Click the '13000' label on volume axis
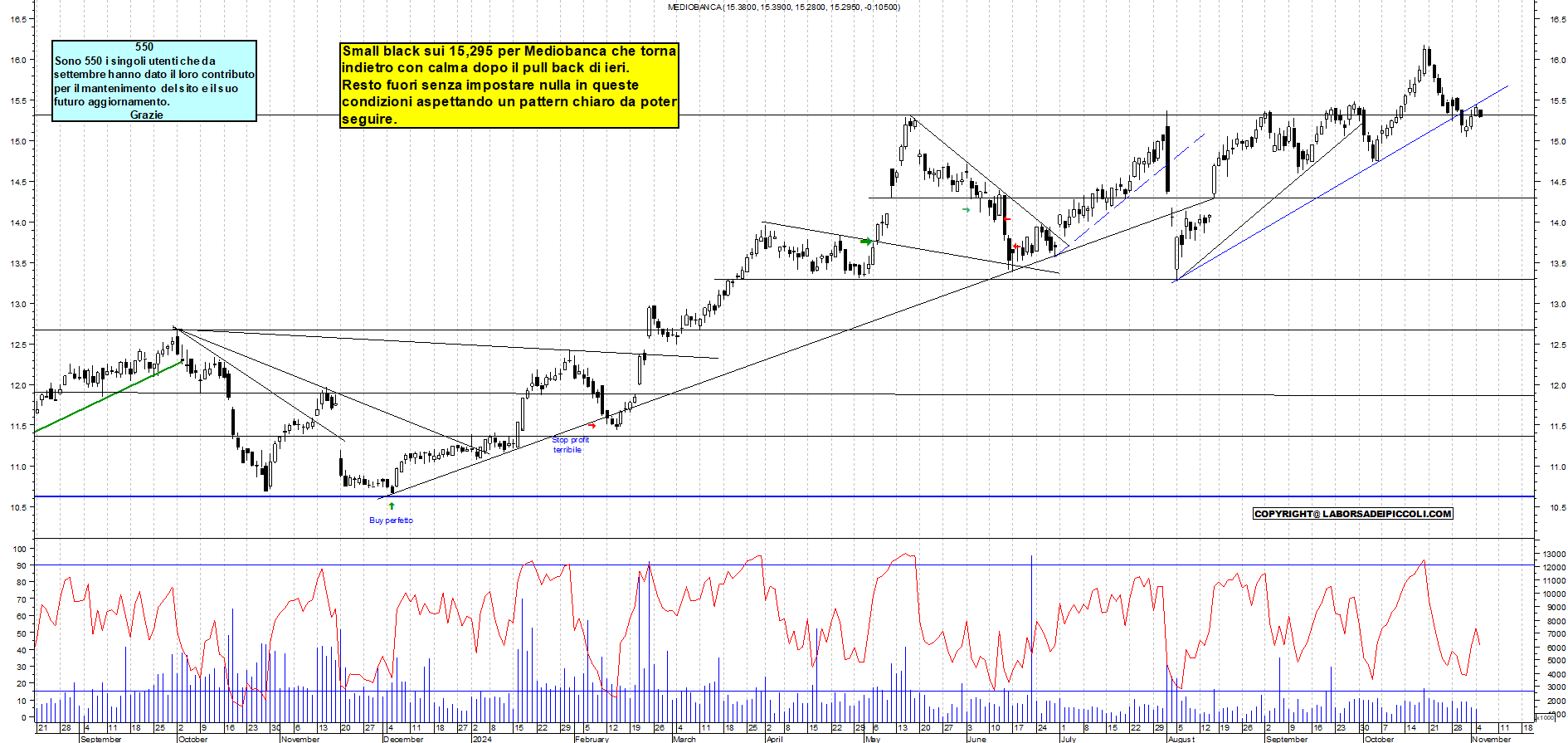The width and height of the screenshot is (1568, 743). (x=1554, y=554)
